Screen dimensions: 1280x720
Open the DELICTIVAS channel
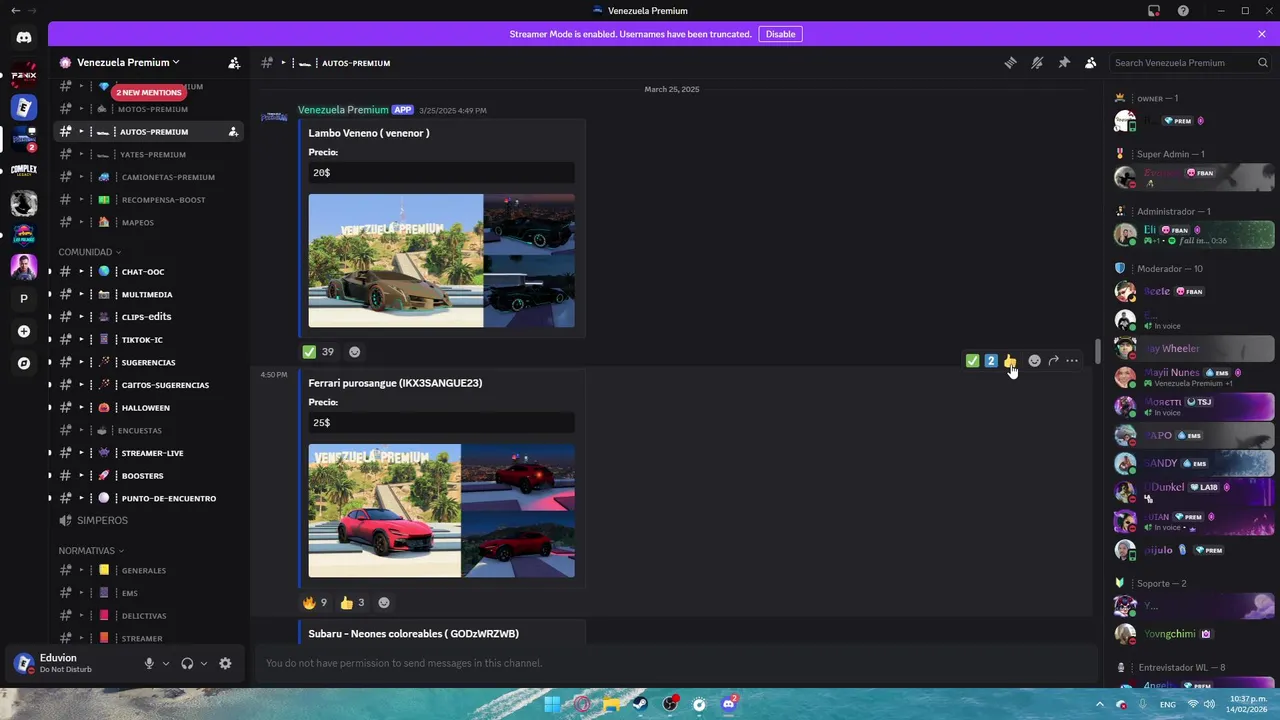click(146, 616)
